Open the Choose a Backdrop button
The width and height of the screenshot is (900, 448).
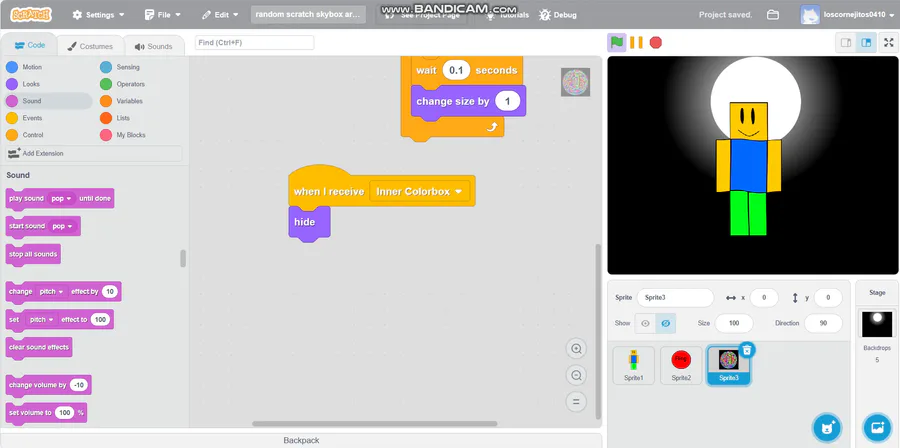(x=877, y=427)
